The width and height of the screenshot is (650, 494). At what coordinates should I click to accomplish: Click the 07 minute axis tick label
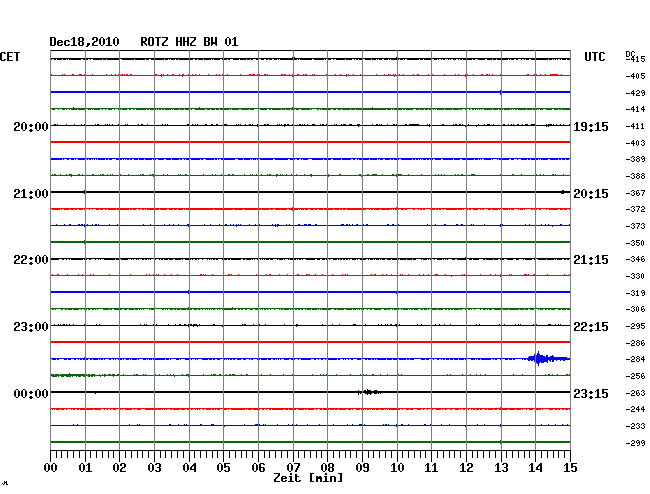(293, 468)
